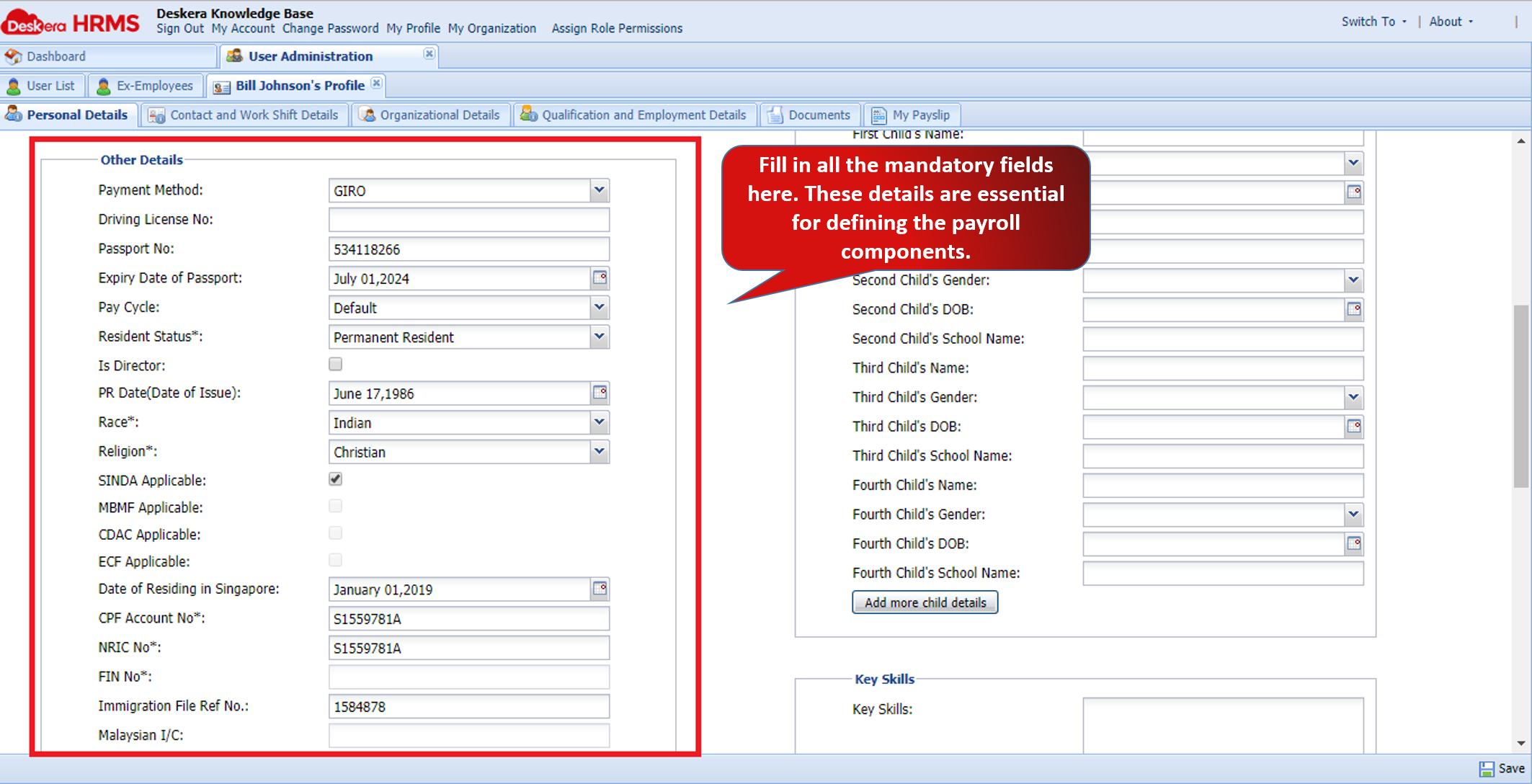Click the NRIC No input field

(469, 648)
